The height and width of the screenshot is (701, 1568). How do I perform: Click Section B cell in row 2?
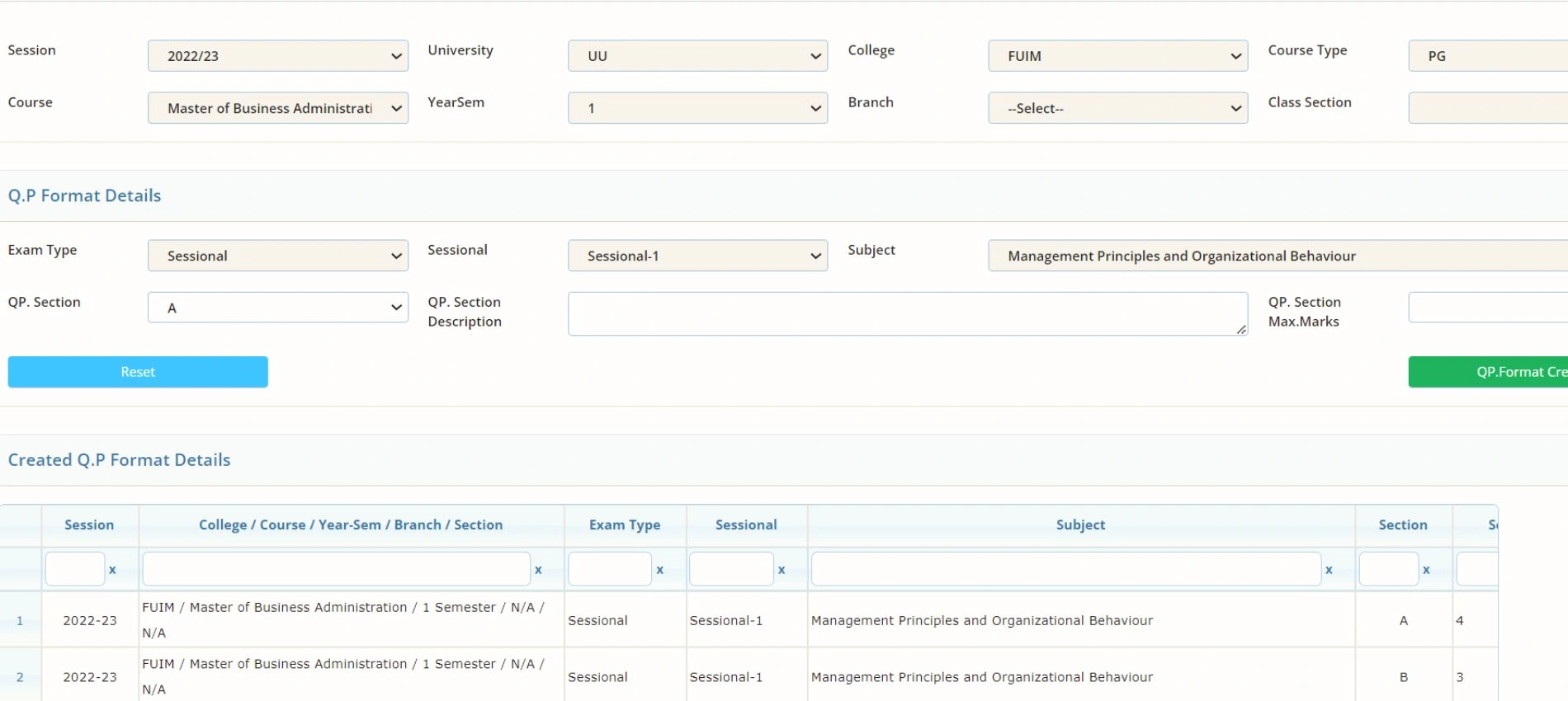[x=1404, y=677]
